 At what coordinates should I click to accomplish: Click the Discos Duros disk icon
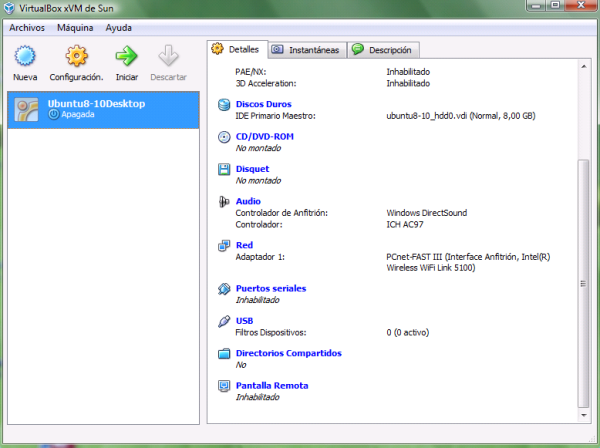point(225,104)
